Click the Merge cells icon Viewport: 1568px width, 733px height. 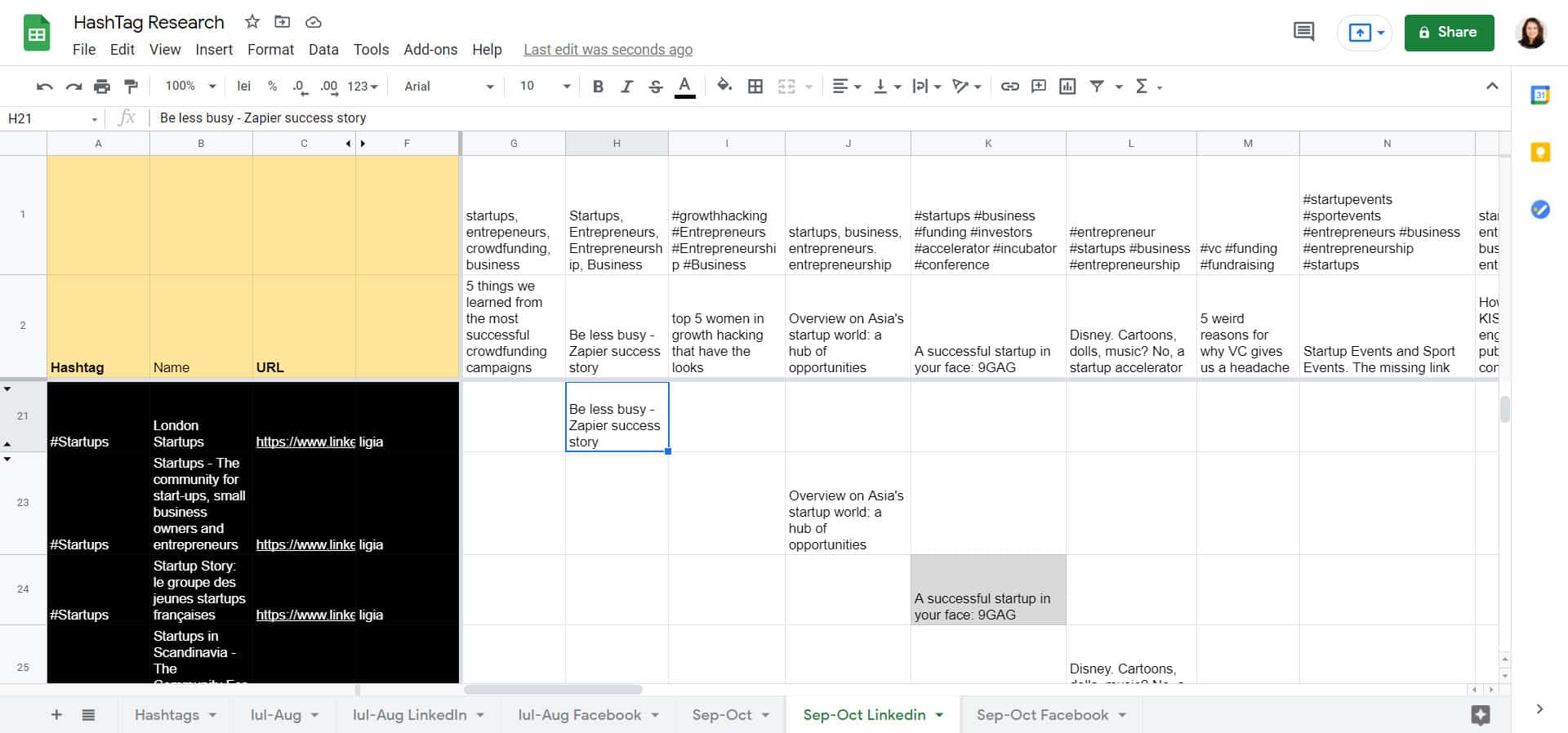[786, 87]
